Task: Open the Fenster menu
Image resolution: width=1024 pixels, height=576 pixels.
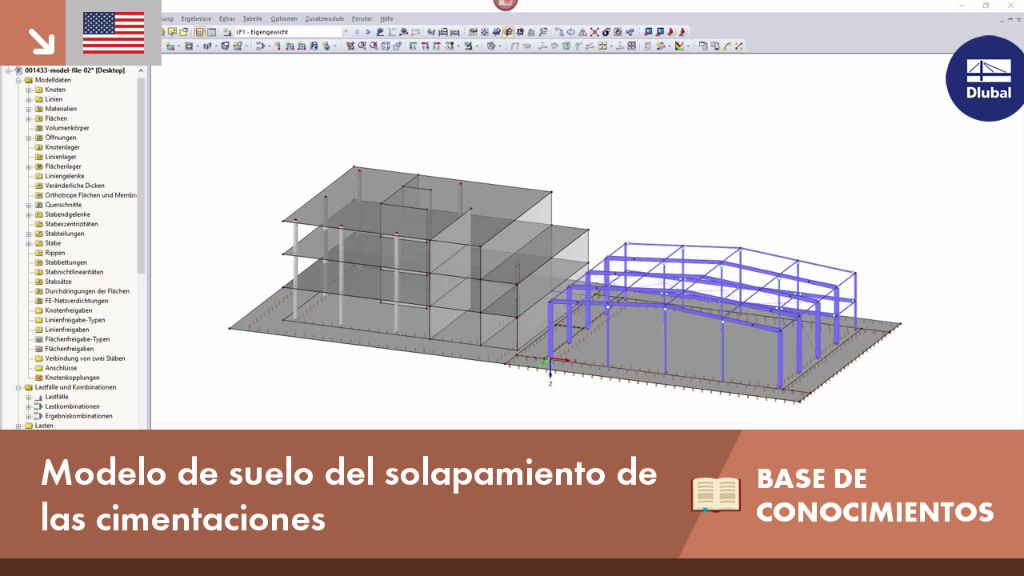Action: click(x=362, y=19)
